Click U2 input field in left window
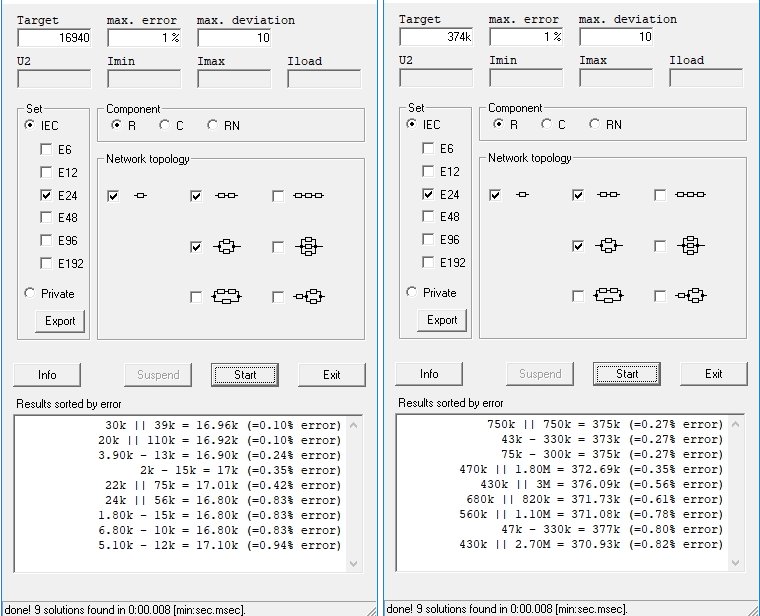This screenshot has height=616, width=760. tap(54, 79)
